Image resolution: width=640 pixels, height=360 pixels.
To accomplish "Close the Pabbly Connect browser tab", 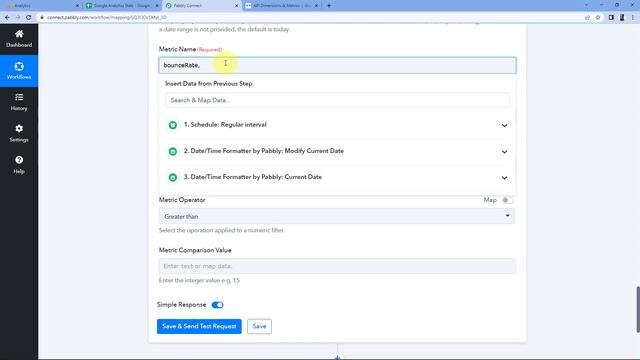I will 236,6.
